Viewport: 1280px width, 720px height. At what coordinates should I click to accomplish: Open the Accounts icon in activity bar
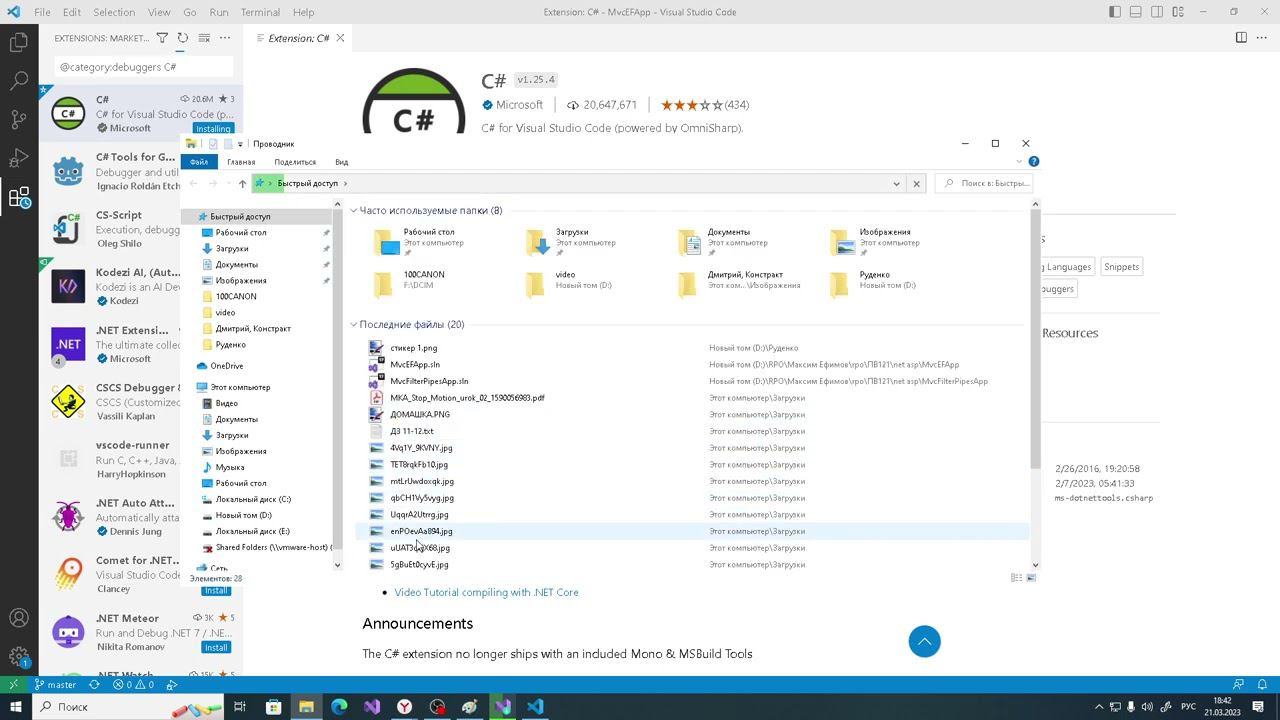(19, 618)
